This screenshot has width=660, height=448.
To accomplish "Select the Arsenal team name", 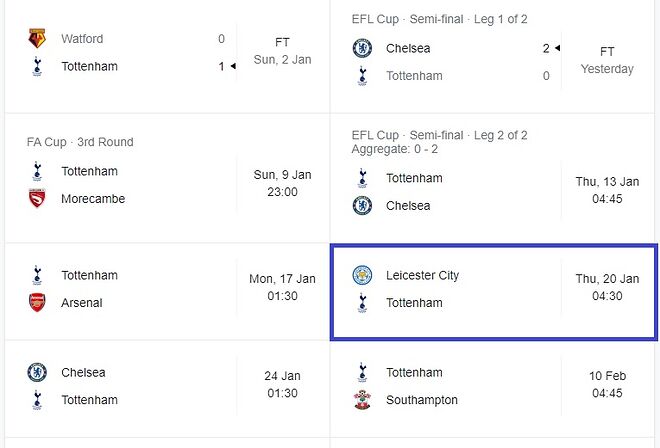I will pyautogui.click(x=82, y=302).
